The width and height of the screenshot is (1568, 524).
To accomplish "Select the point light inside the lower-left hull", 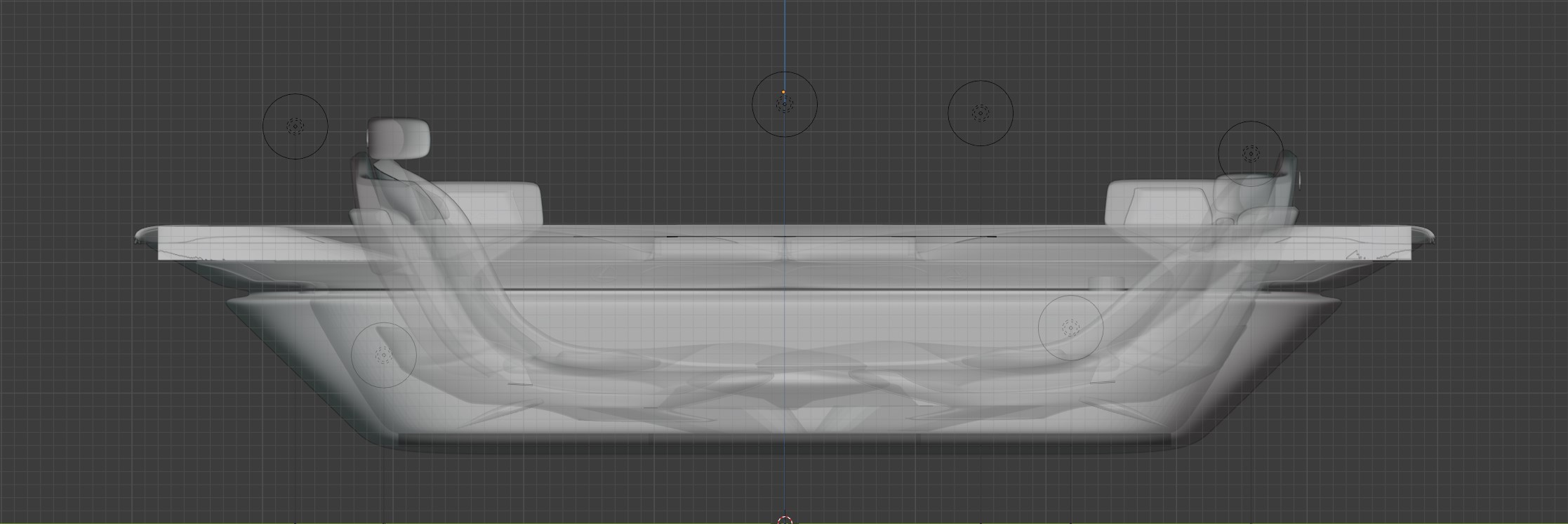I will tap(383, 355).
